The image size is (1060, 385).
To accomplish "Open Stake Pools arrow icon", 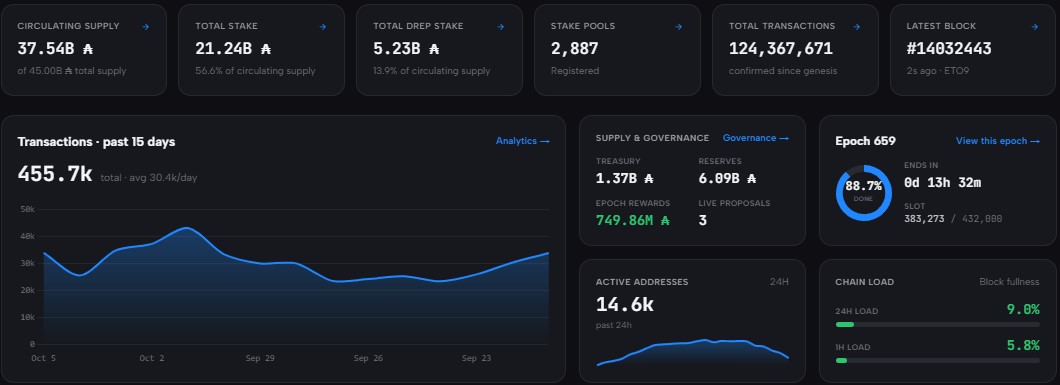I will click(x=679, y=26).
